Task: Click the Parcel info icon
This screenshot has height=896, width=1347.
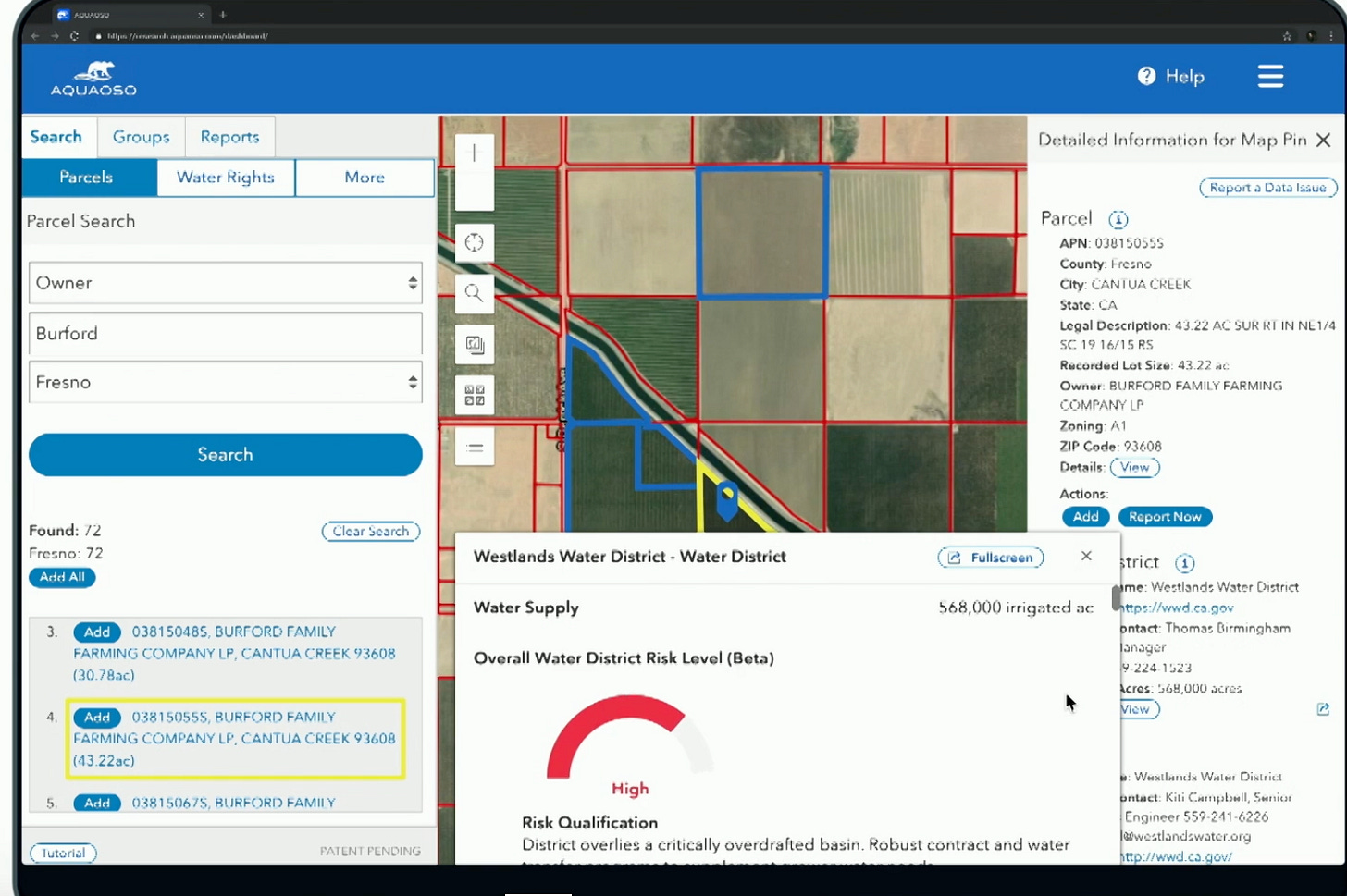Action: (x=1118, y=219)
